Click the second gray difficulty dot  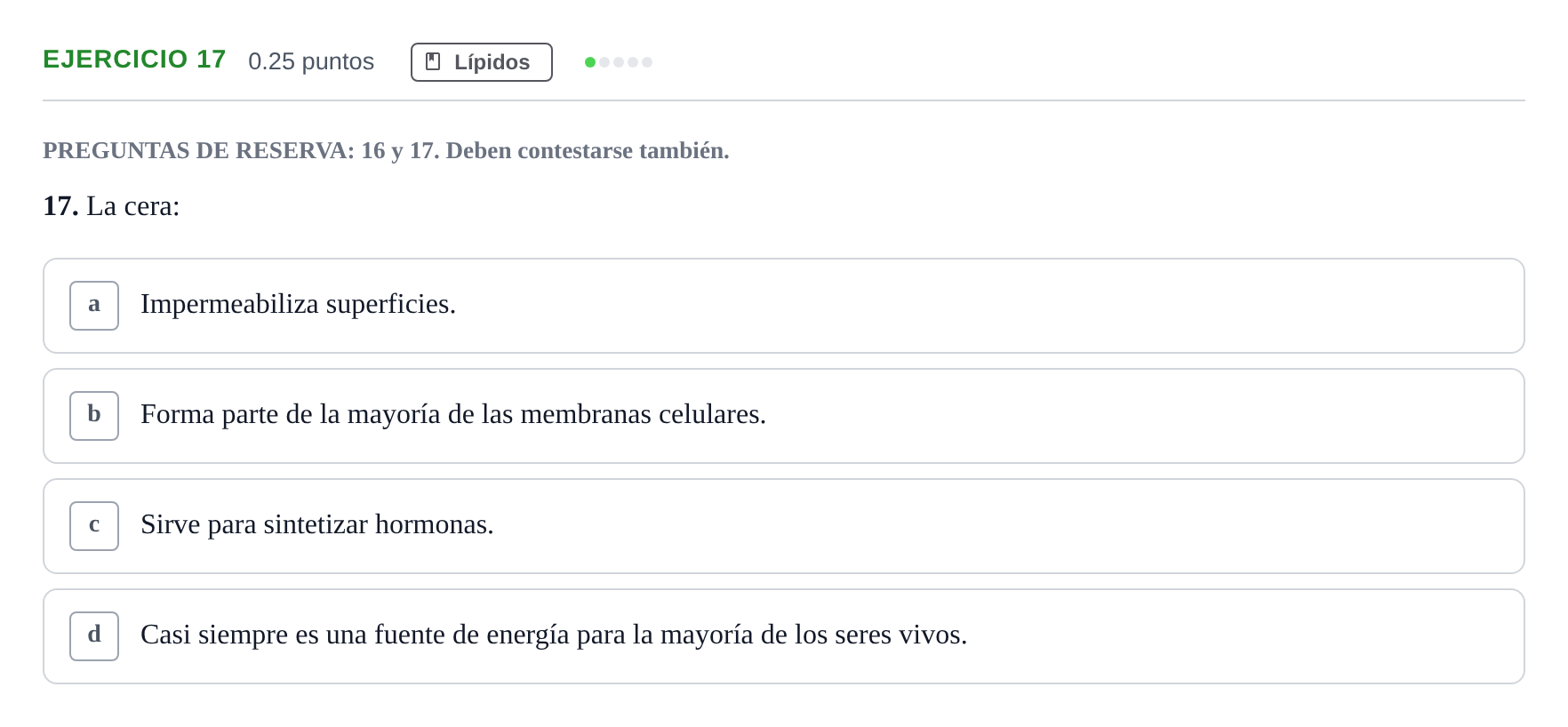[x=604, y=62]
